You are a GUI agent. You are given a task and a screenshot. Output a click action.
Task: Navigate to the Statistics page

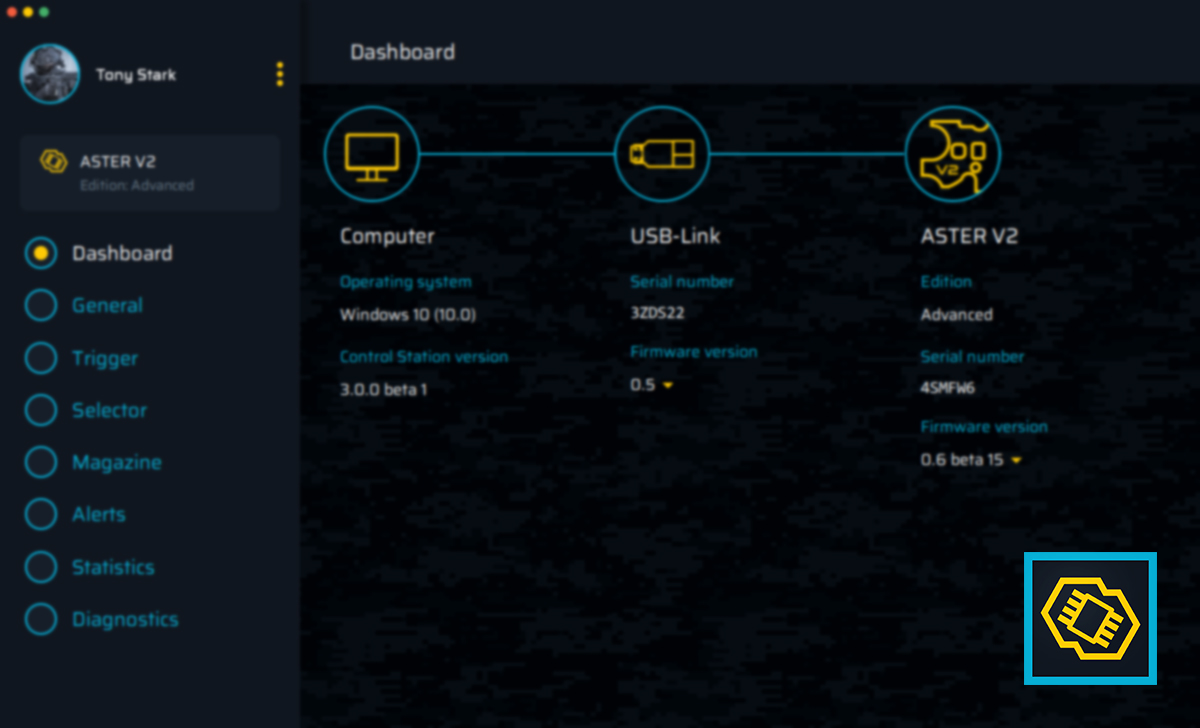click(113, 567)
